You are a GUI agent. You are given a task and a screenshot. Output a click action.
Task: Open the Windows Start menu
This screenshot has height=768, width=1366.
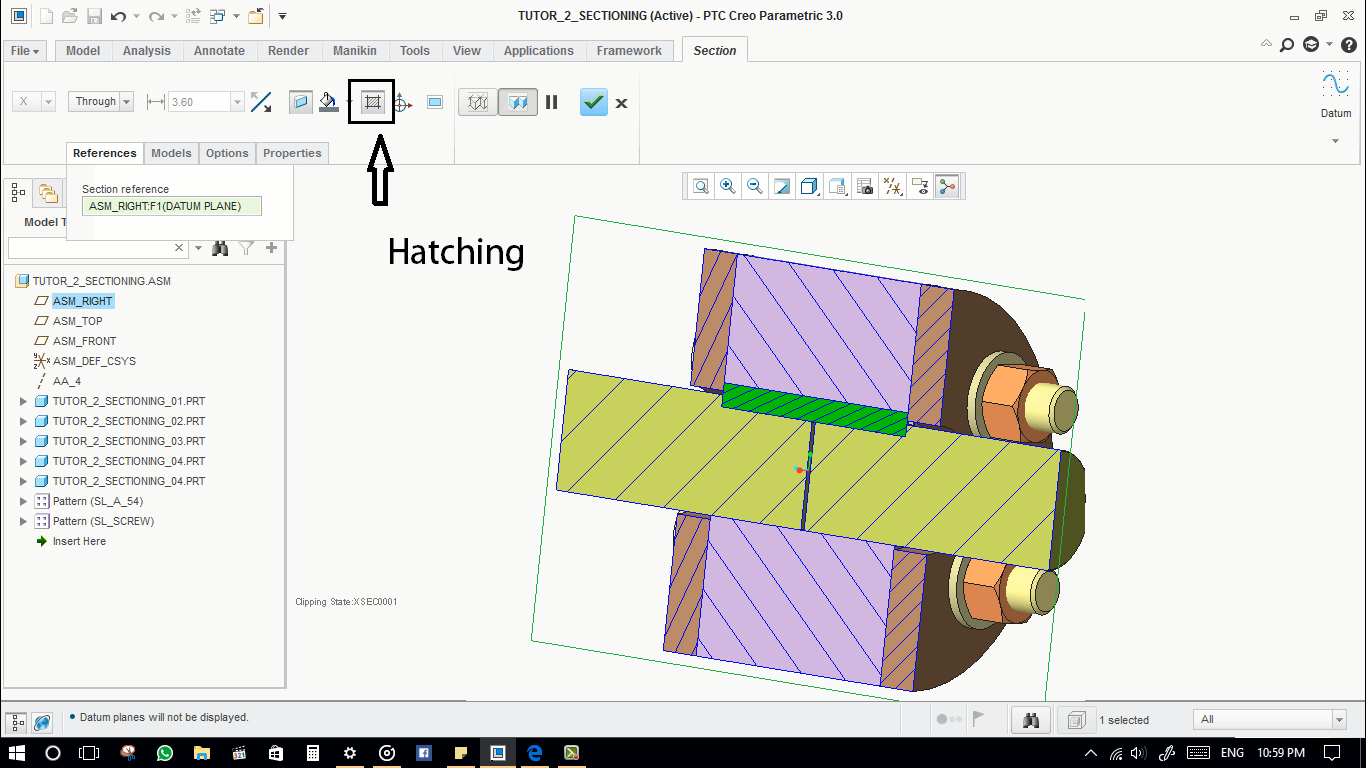tap(19, 752)
